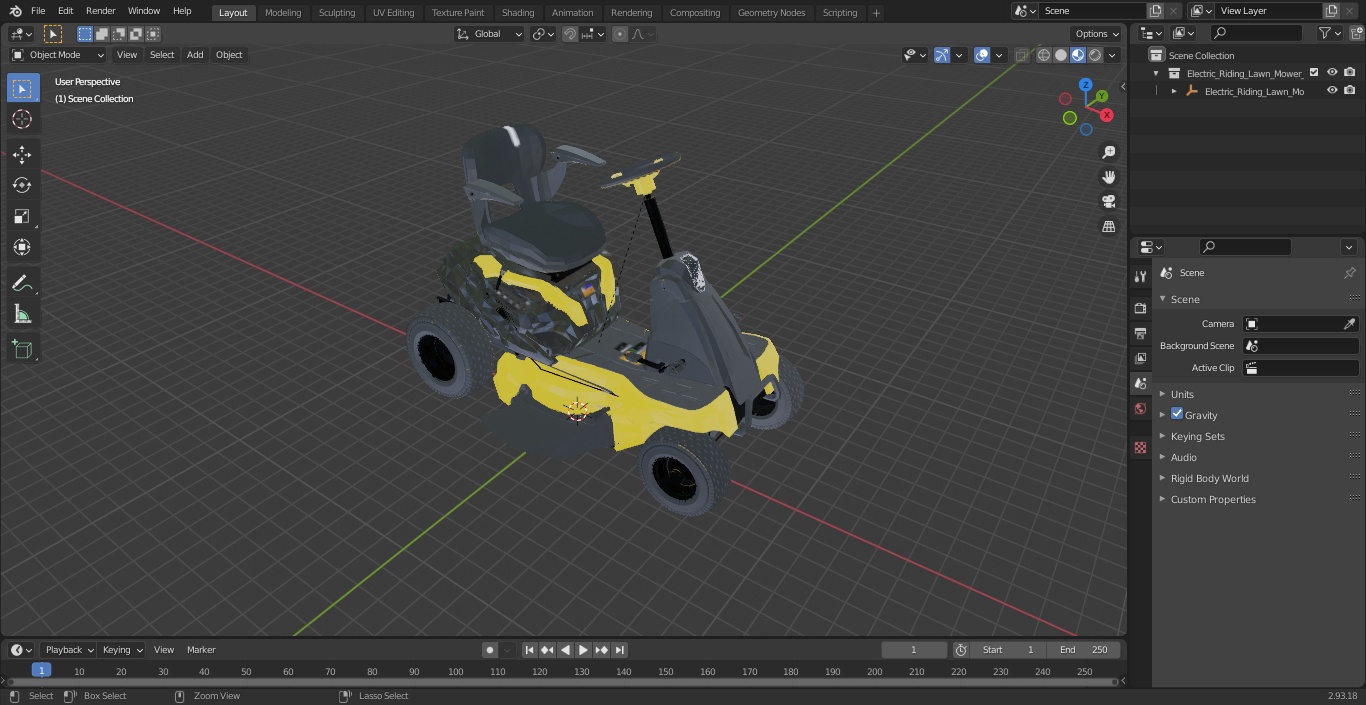This screenshot has height=705, width=1366.
Task: Disable rendering of Electric_Riding_Lawn_Mower collection
Action: click(1350, 73)
